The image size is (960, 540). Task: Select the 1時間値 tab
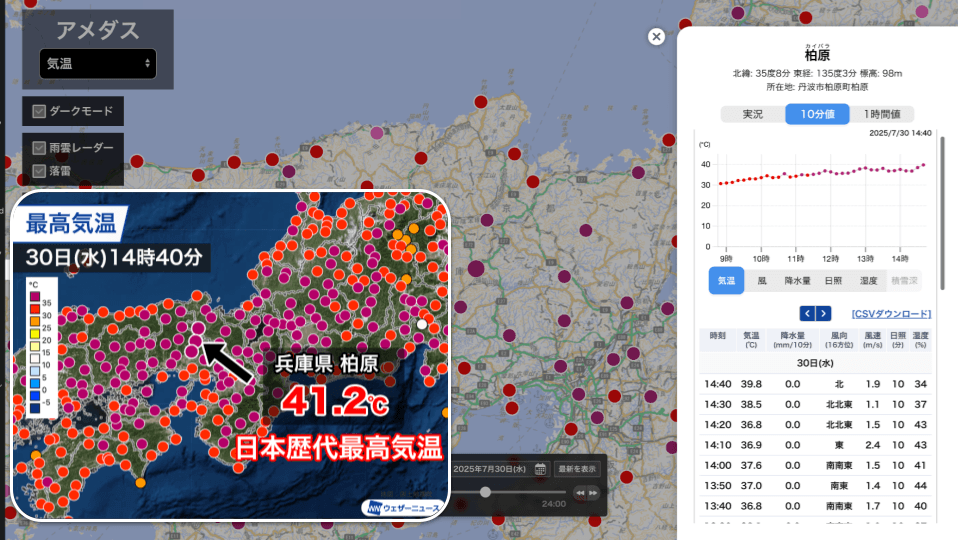[882, 114]
